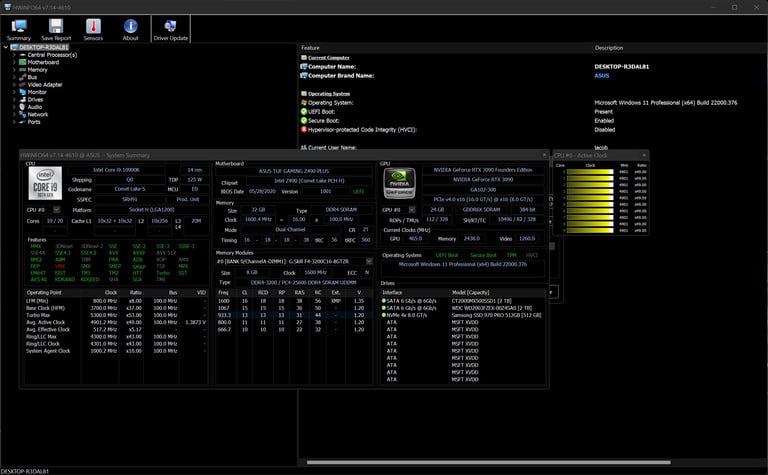Screen dimensions: 768x475
Task: Select the 933.3 memory timing row
Action: point(293,315)
